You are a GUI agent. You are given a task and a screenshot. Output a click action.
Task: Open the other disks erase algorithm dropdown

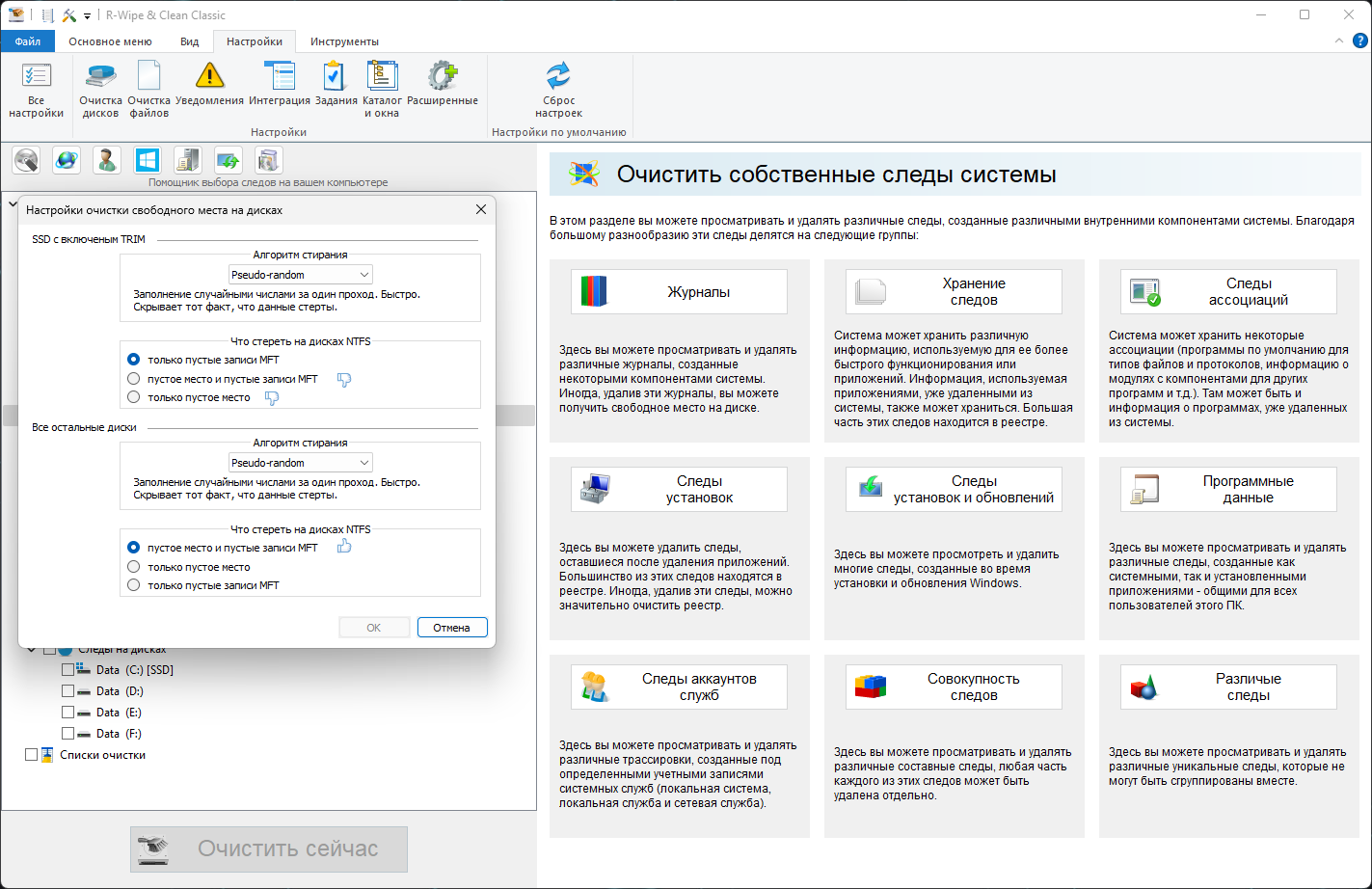click(301, 463)
